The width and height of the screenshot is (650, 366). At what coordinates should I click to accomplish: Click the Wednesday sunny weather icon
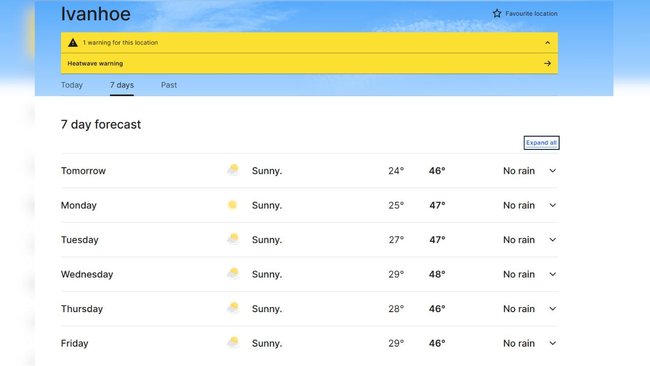click(233, 273)
